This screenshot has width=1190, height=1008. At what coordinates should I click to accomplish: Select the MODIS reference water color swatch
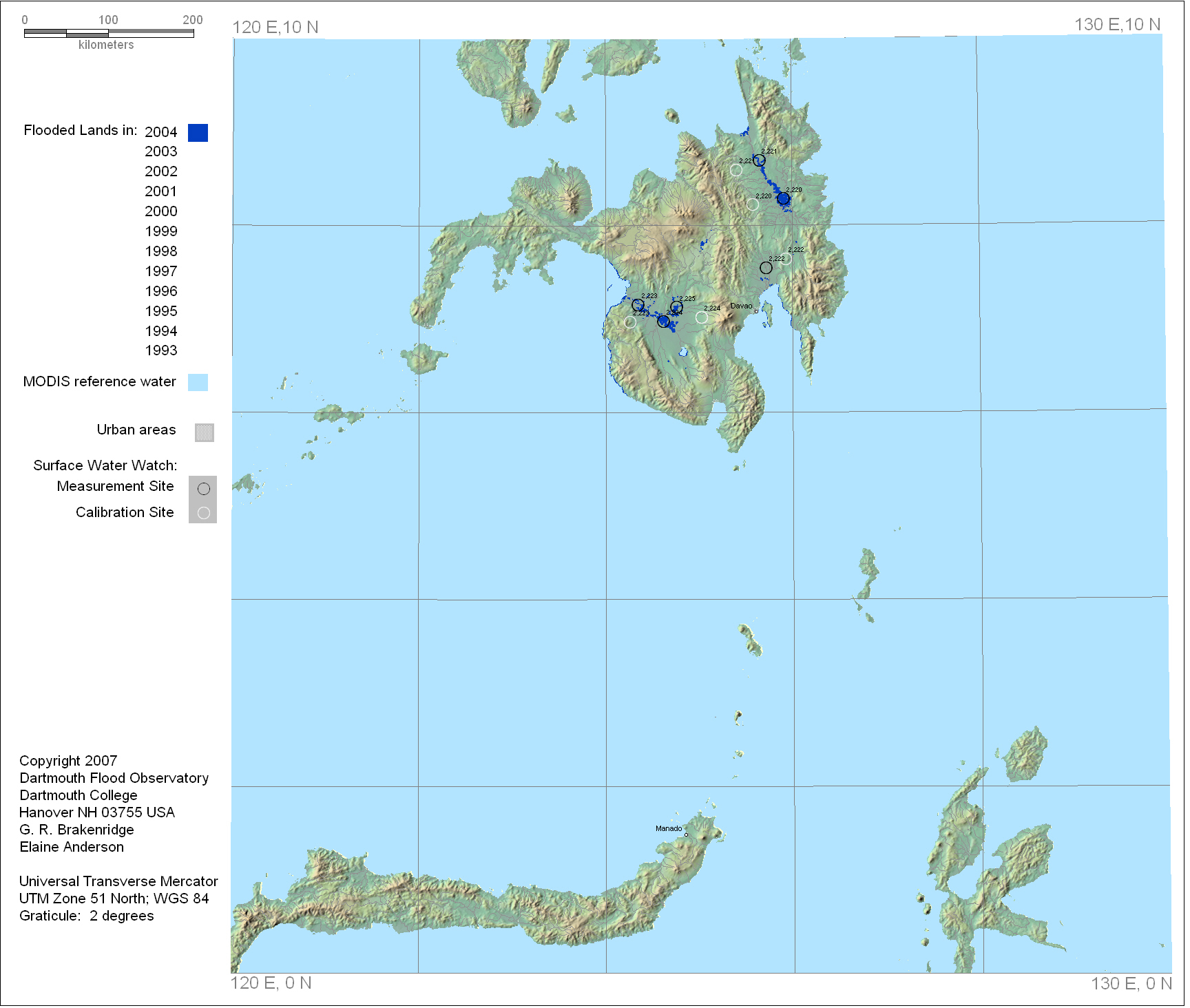199,384
